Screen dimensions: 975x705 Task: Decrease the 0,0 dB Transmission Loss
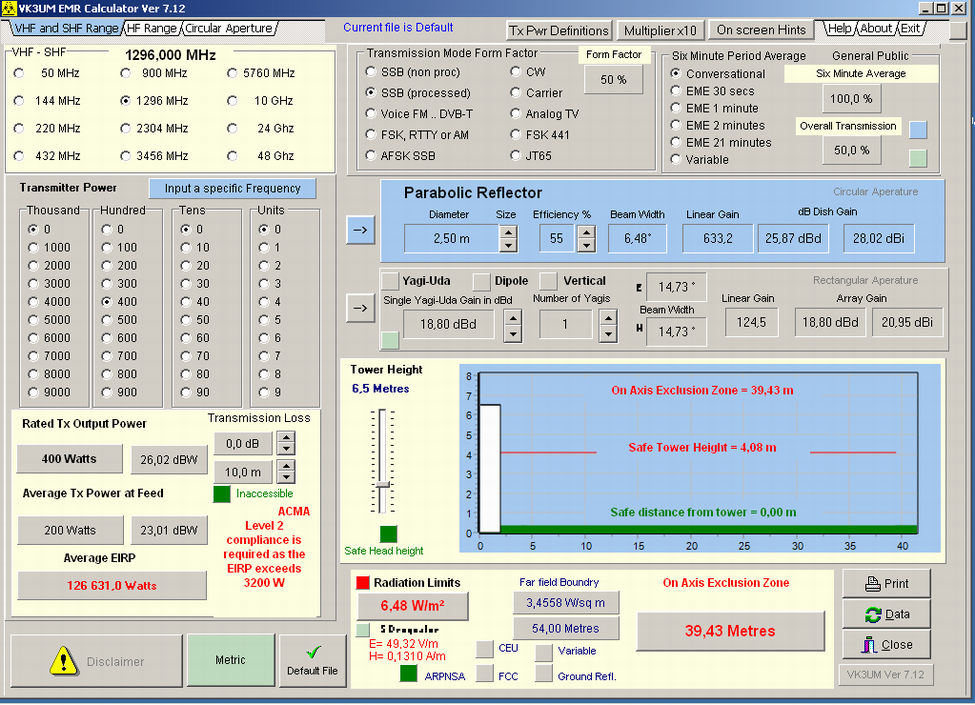tap(286, 449)
